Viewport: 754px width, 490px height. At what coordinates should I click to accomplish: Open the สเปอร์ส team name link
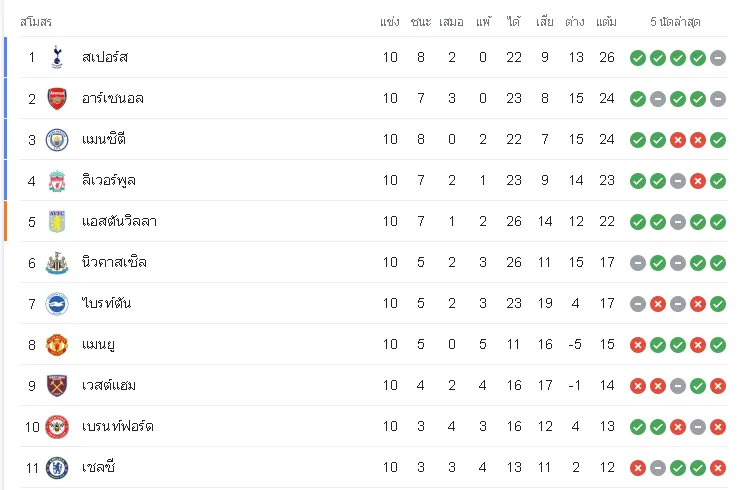(105, 57)
